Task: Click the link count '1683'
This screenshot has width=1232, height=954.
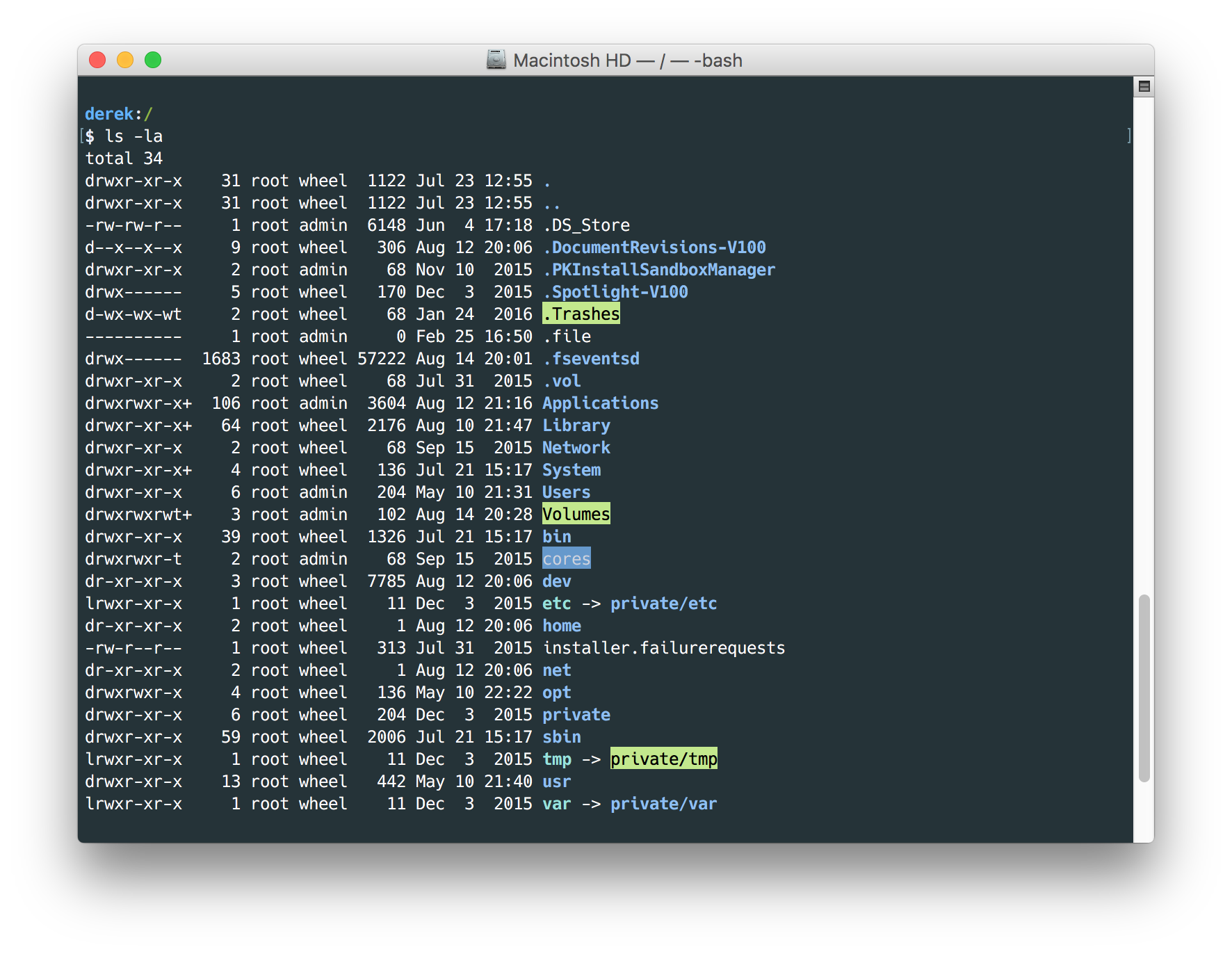Action: (221, 359)
